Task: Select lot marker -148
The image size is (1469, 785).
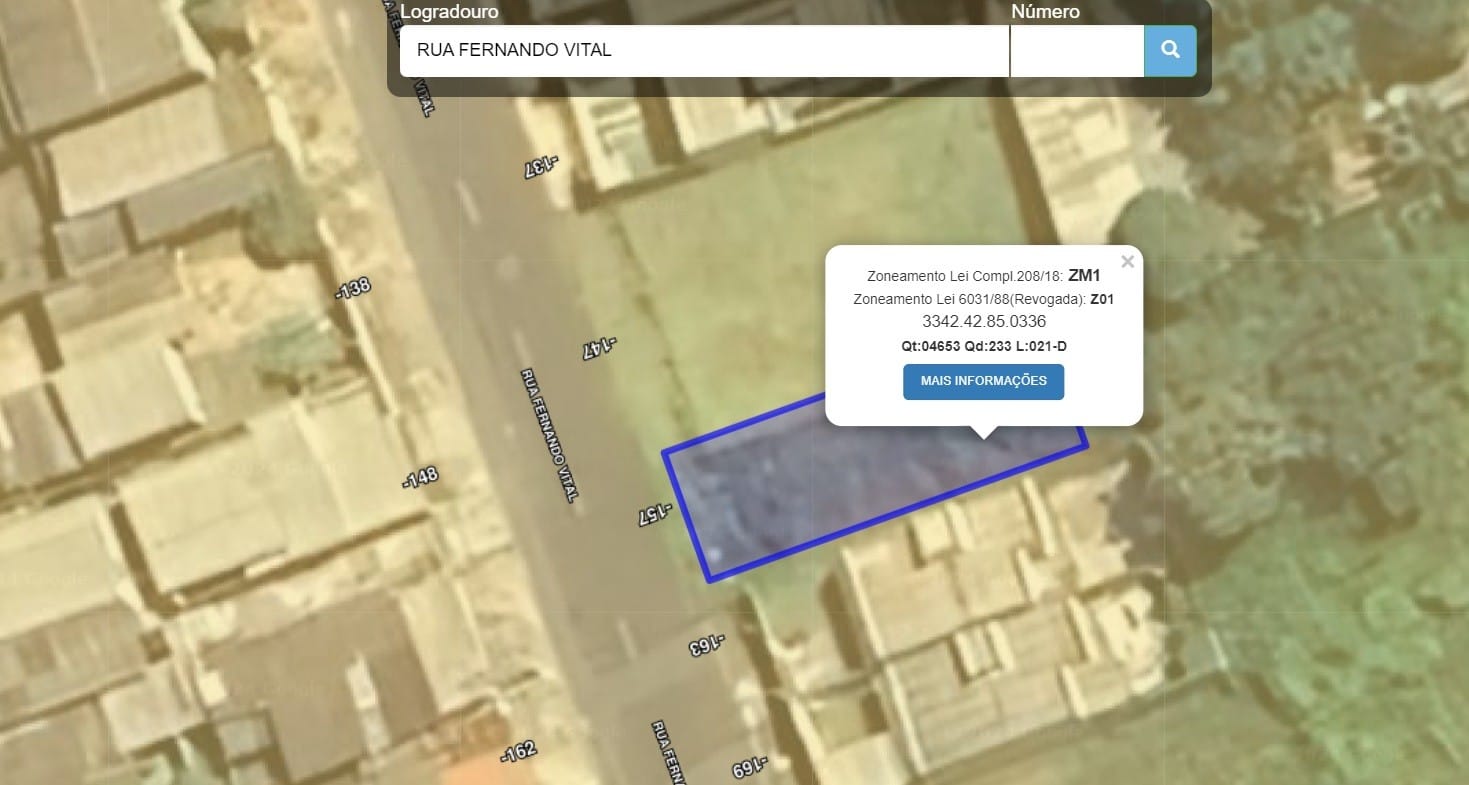Action: click(x=420, y=477)
